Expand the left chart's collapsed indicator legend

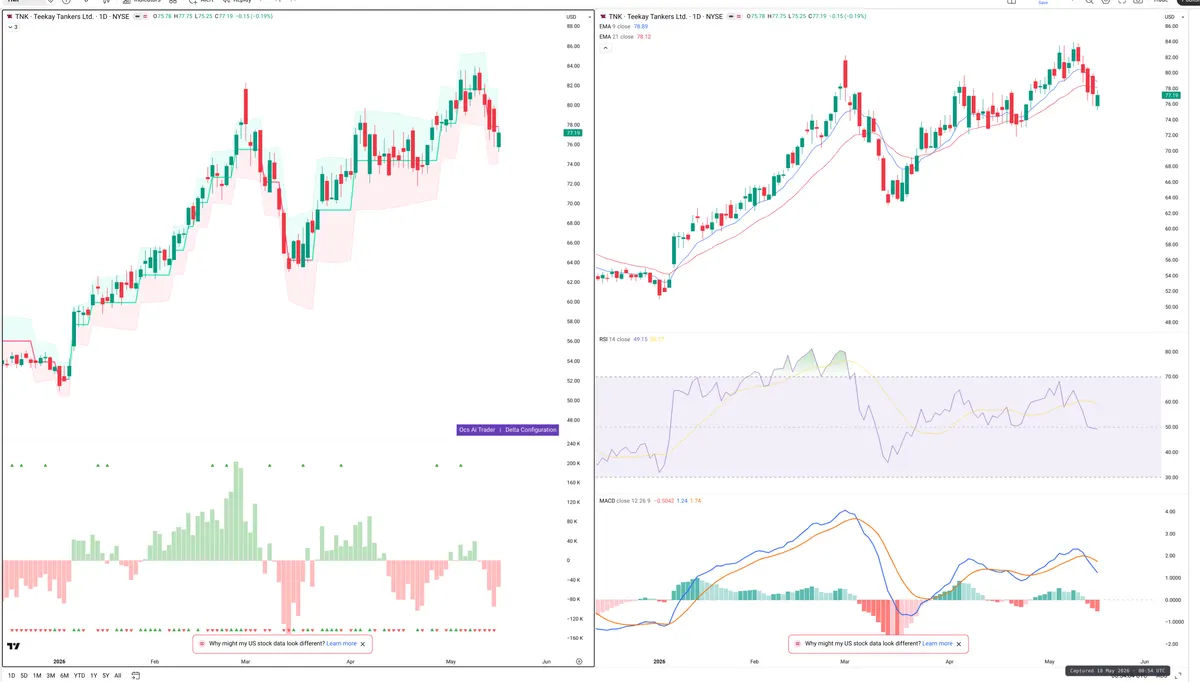pos(13,27)
